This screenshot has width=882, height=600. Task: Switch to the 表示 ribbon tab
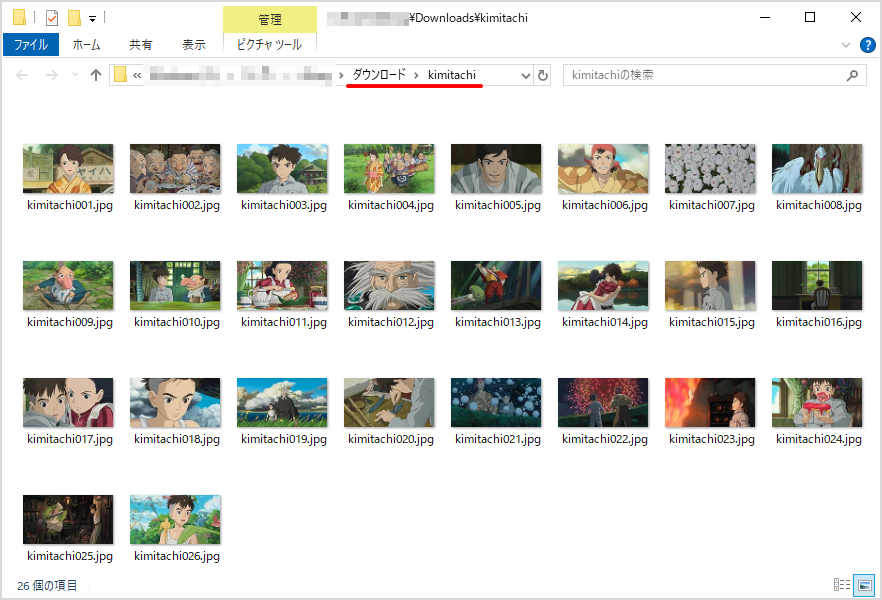click(x=194, y=45)
